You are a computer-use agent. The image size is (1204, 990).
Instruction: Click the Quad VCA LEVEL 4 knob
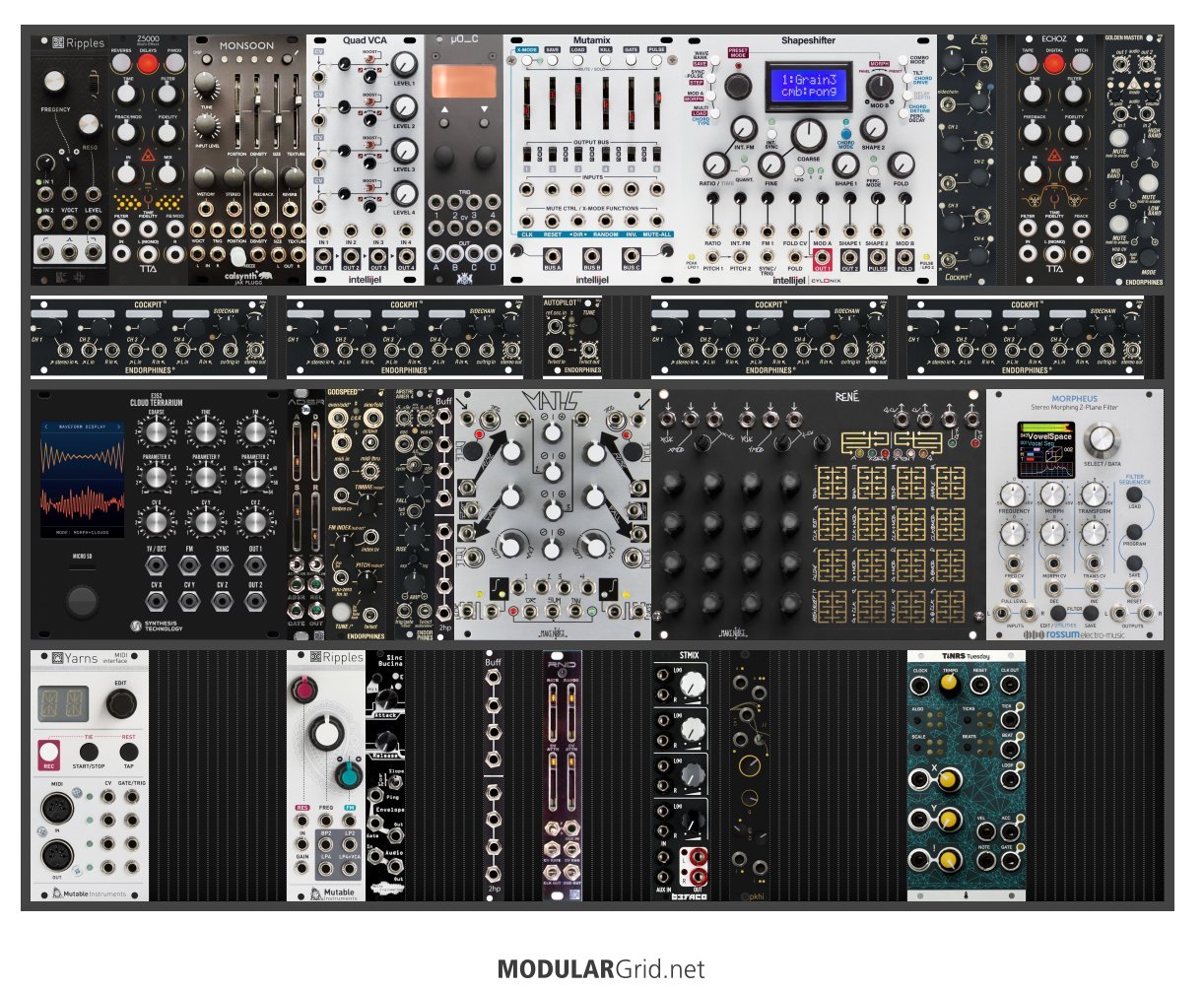(404, 194)
